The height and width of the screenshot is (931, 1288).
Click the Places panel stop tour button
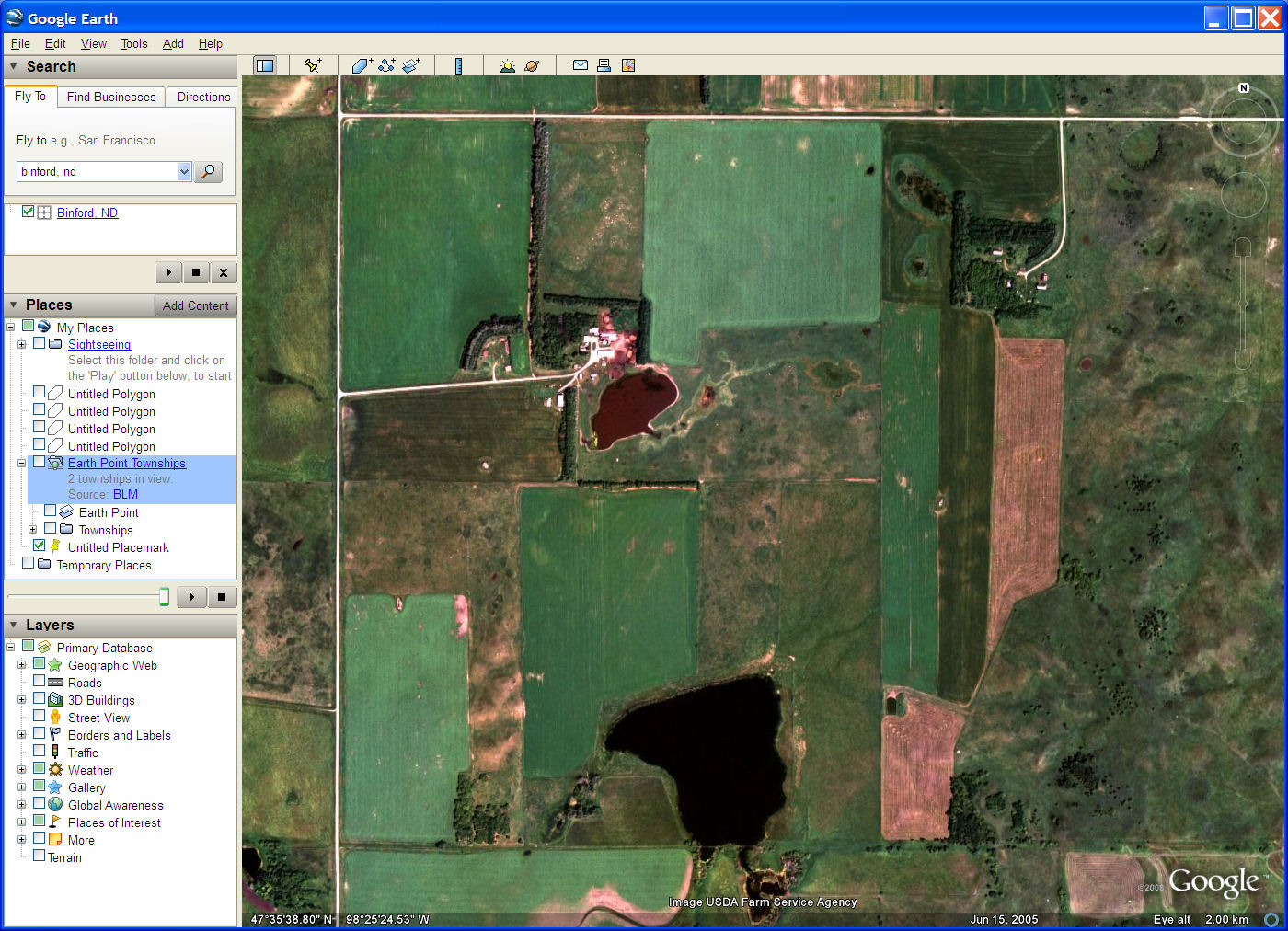coord(222,597)
